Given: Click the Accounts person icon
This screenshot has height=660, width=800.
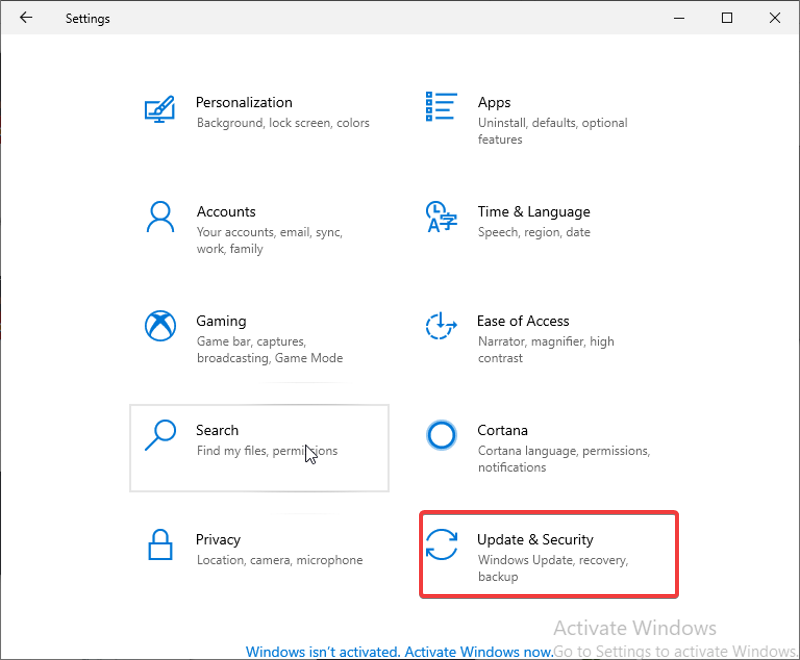Looking at the screenshot, I should (160, 217).
